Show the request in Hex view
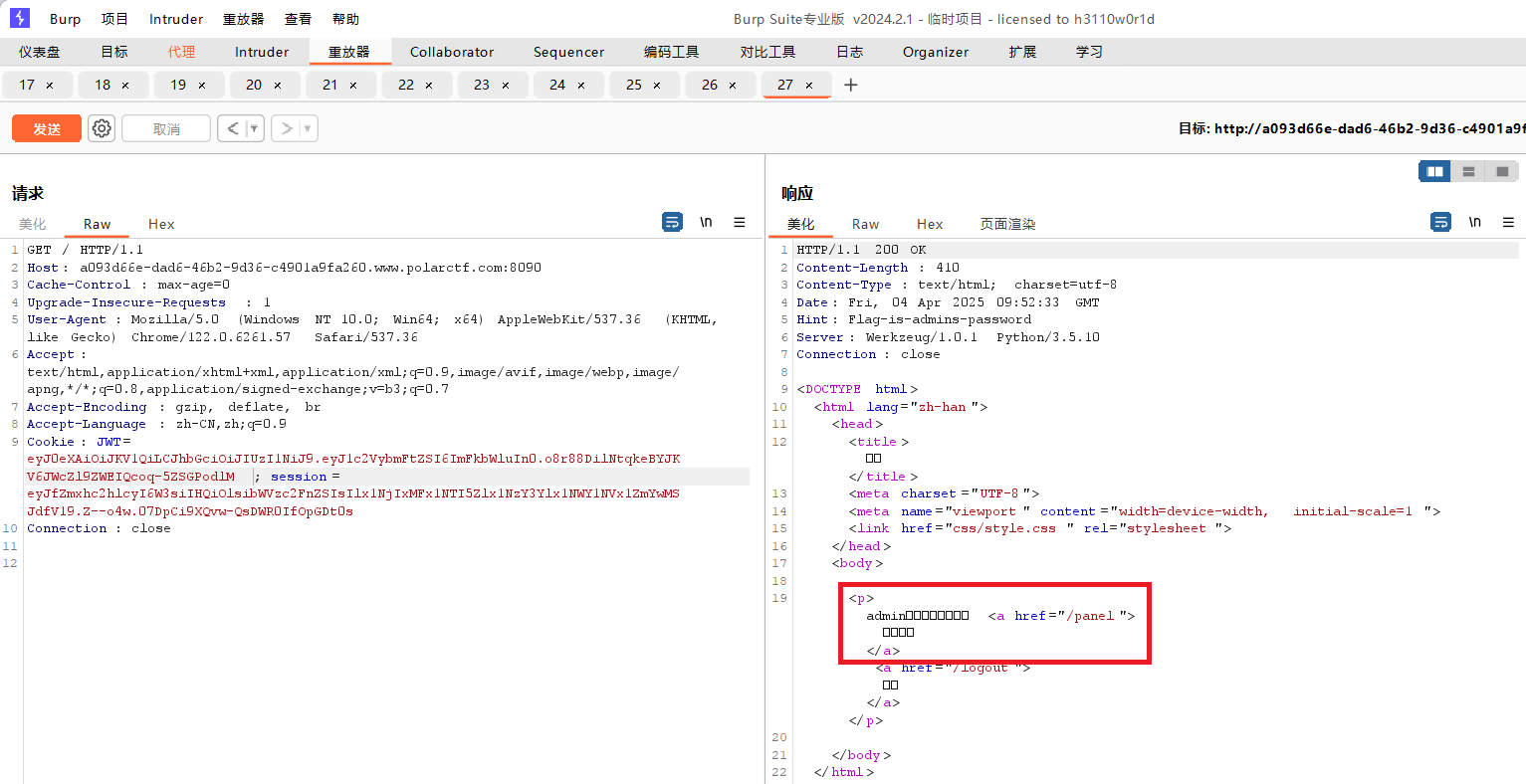 [161, 224]
